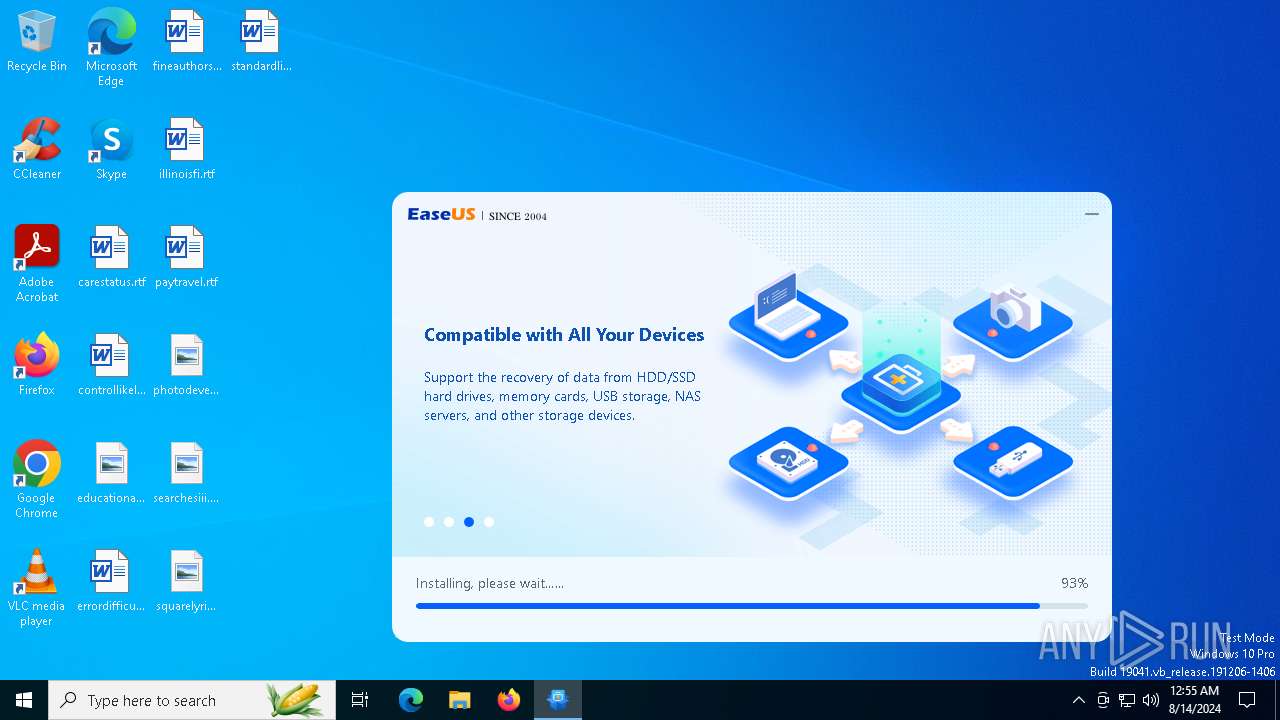The width and height of the screenshot is (1280, 720).
Task: Open the meet now tray icon
Action: [1103, 700]
